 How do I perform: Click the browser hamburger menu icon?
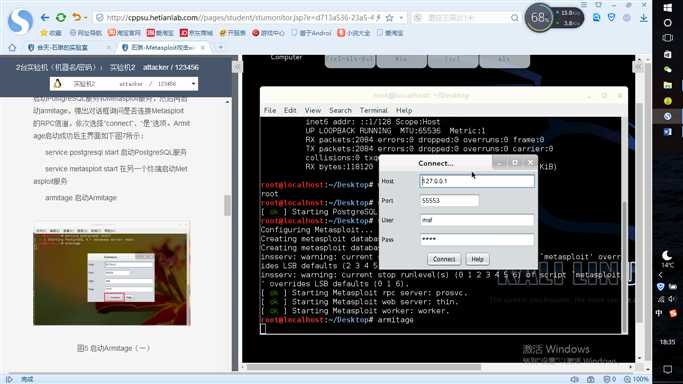(584, 4)
